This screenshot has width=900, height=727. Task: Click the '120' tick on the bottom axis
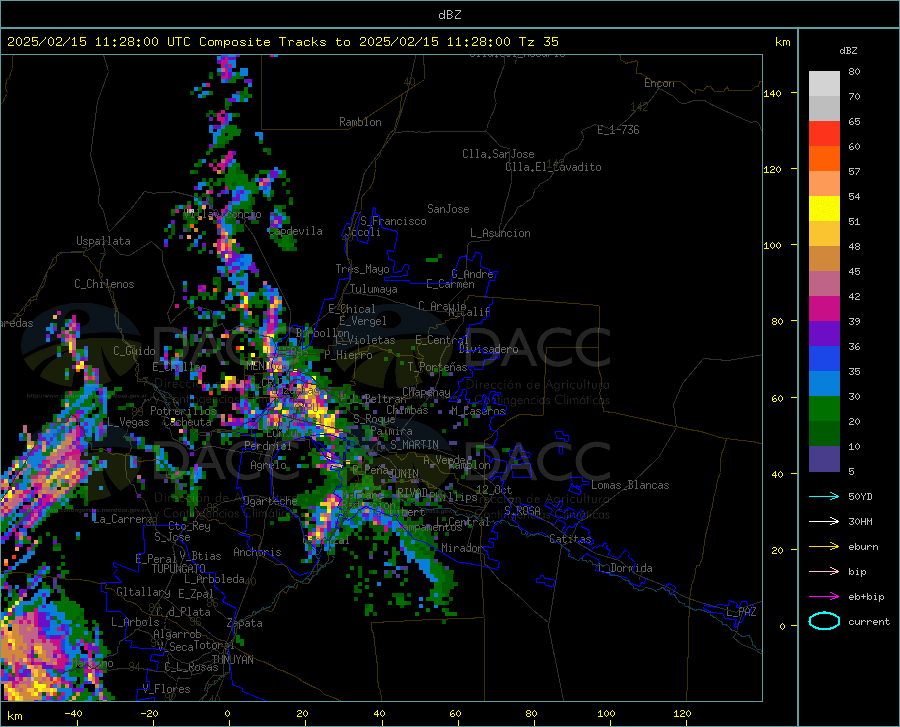(x=682, y=714)
